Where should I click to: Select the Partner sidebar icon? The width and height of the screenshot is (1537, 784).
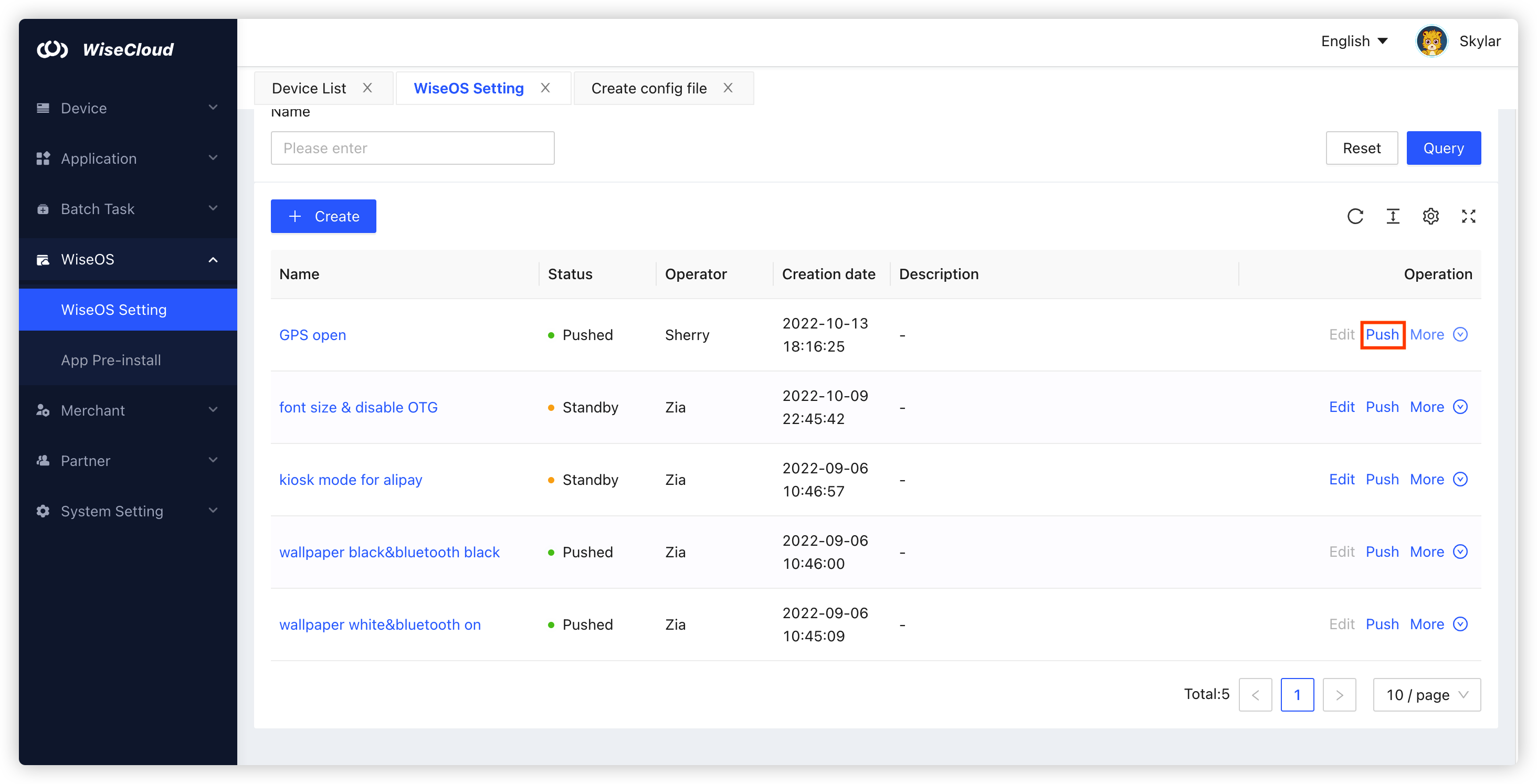tap(43, 460)
